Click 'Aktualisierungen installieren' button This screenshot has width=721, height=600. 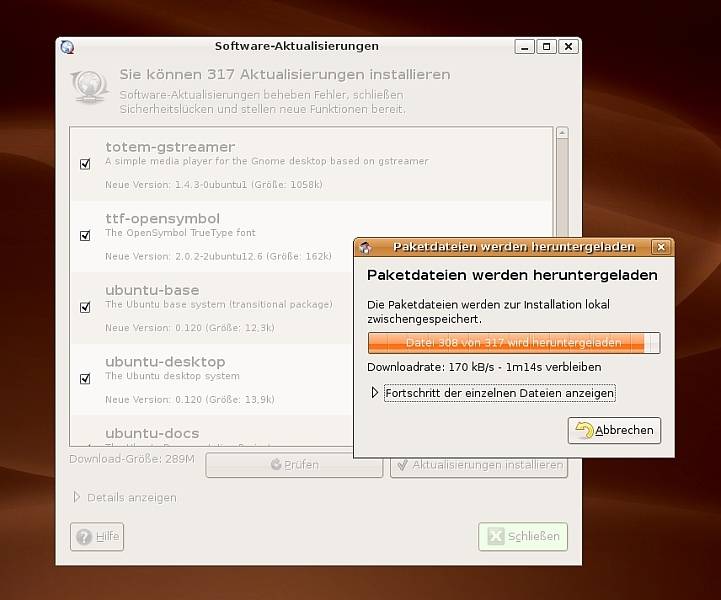[x=479, y=465]
